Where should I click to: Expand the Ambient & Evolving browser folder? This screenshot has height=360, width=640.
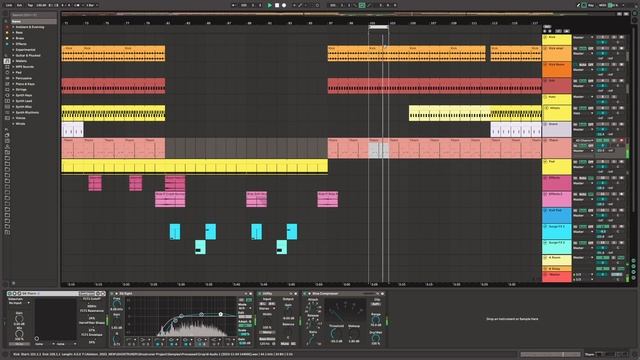[x=13, y=27]
